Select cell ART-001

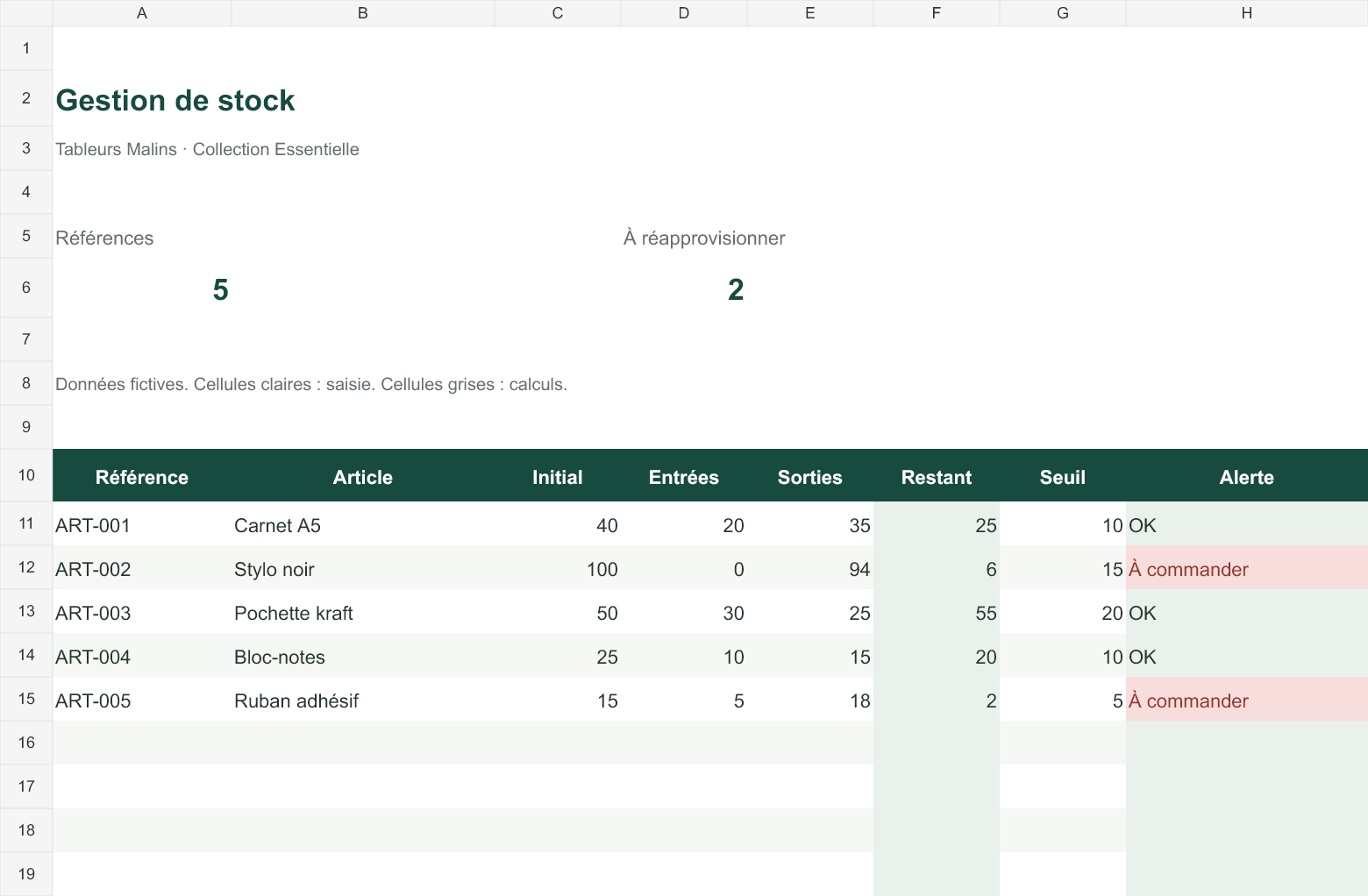tap(142, 524)
